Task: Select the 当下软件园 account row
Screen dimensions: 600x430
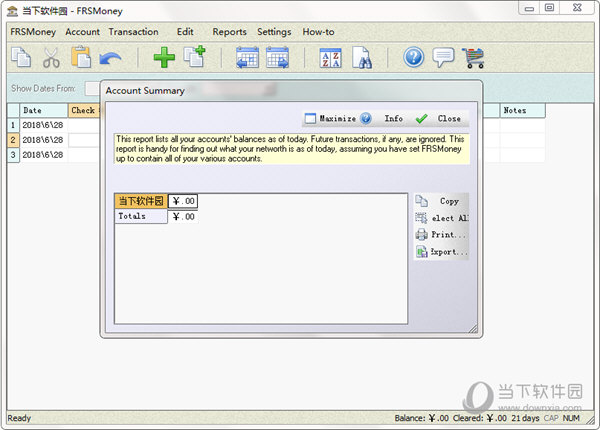Action: pyautogui.click(x=141, y=201)
